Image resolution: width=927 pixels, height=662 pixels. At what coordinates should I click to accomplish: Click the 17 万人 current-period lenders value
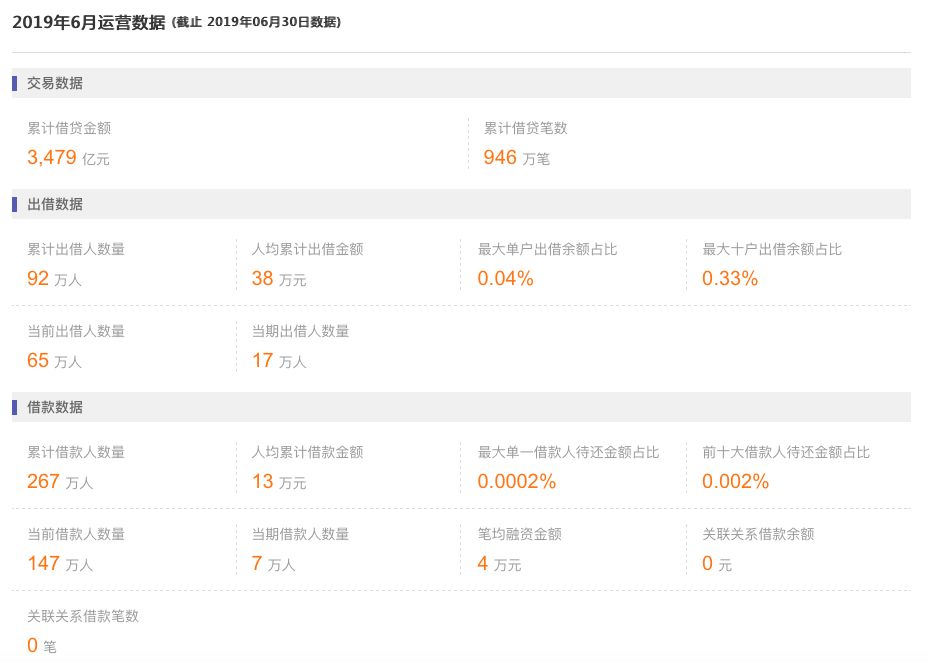(279, 360)
